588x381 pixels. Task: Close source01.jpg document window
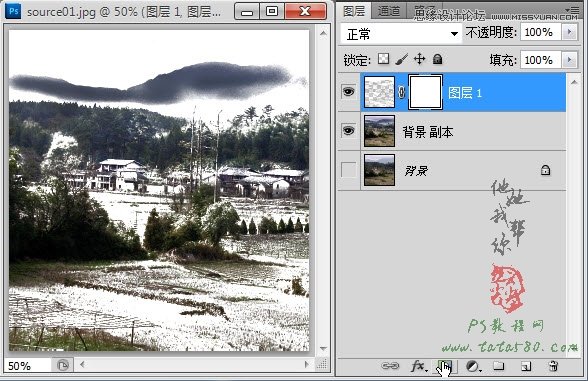click(305, 11)
